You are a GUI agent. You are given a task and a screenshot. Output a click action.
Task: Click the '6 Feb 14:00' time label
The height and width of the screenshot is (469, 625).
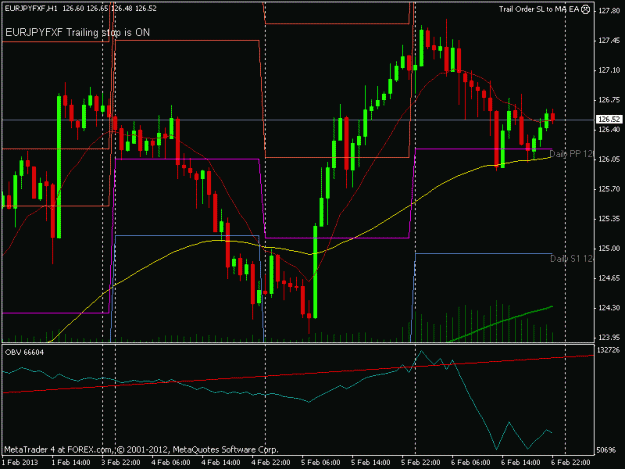tap(521, 463)
